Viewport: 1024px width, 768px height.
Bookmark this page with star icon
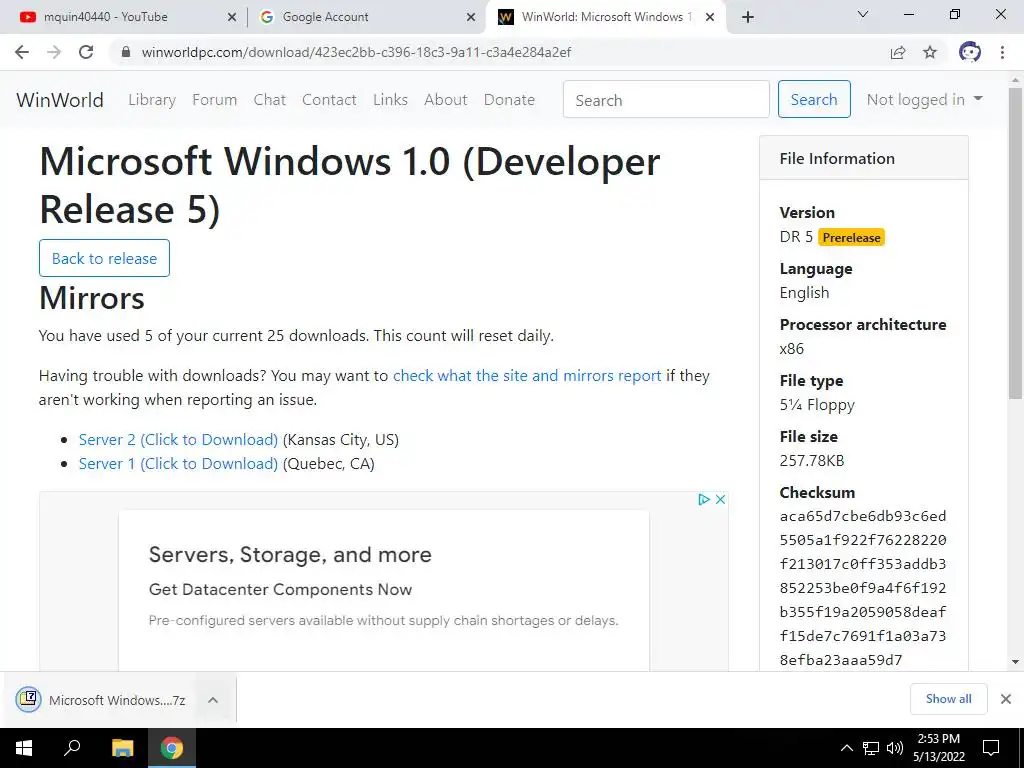point(930,52)
